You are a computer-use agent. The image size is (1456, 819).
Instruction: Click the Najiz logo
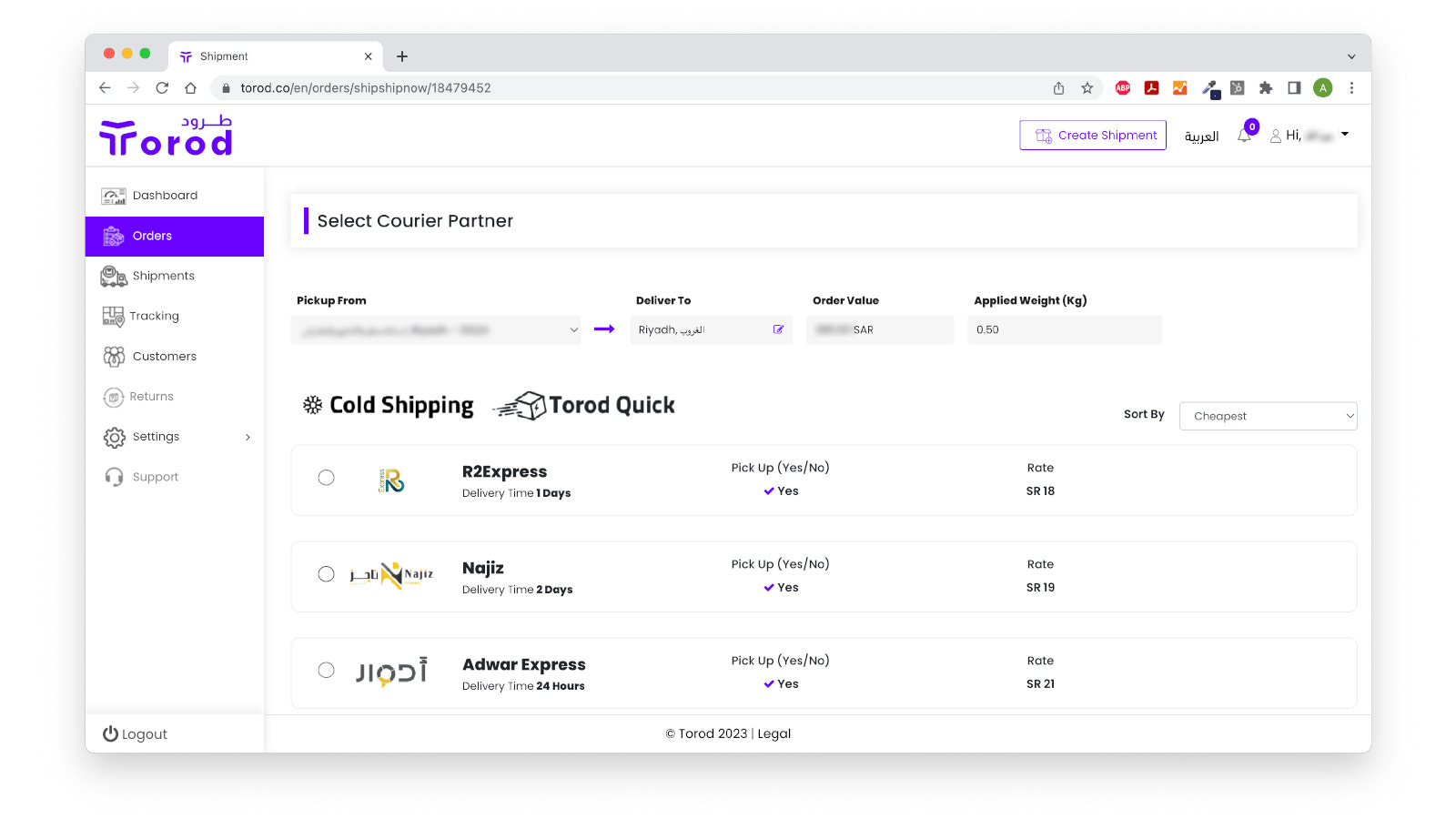click(391, 575)
